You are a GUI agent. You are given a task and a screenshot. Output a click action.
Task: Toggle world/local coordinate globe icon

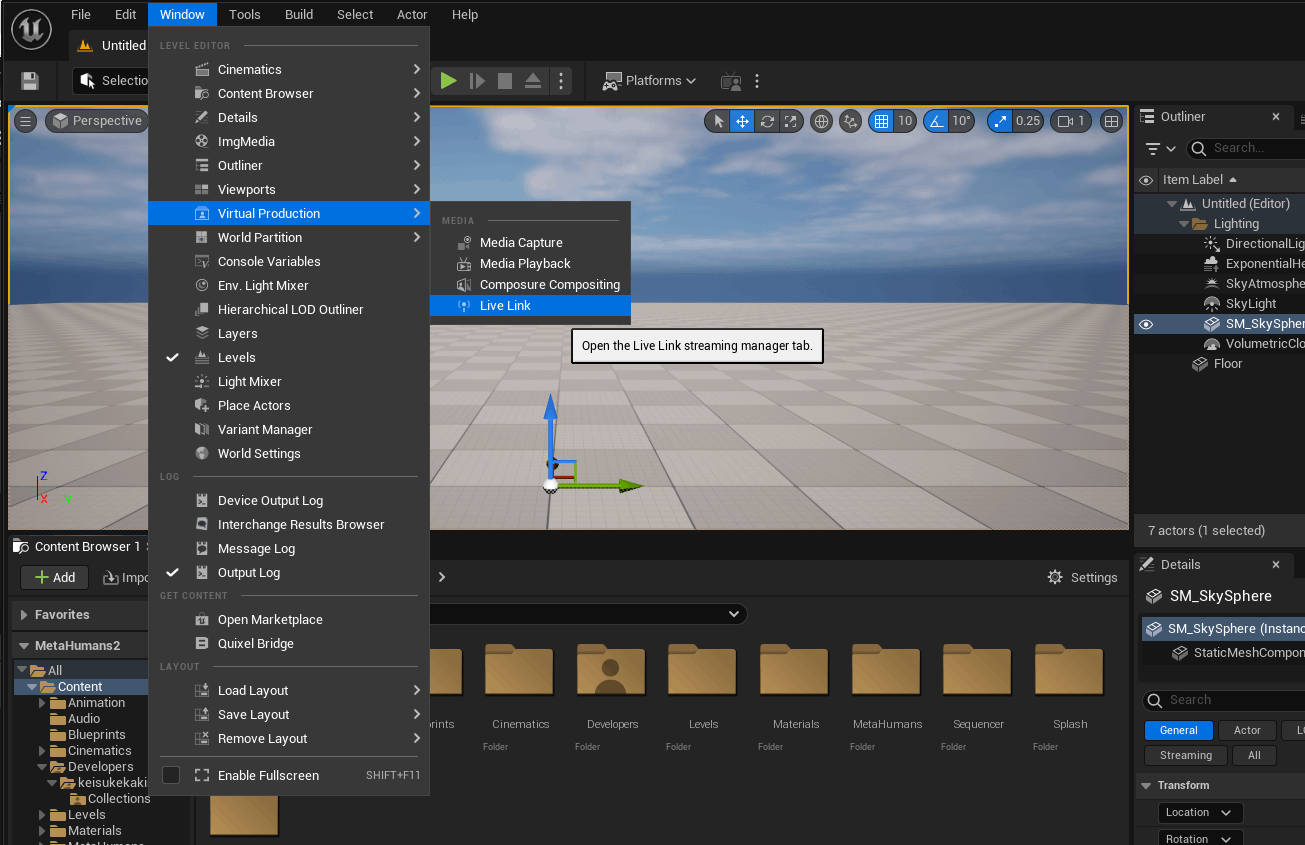[821, 121]
